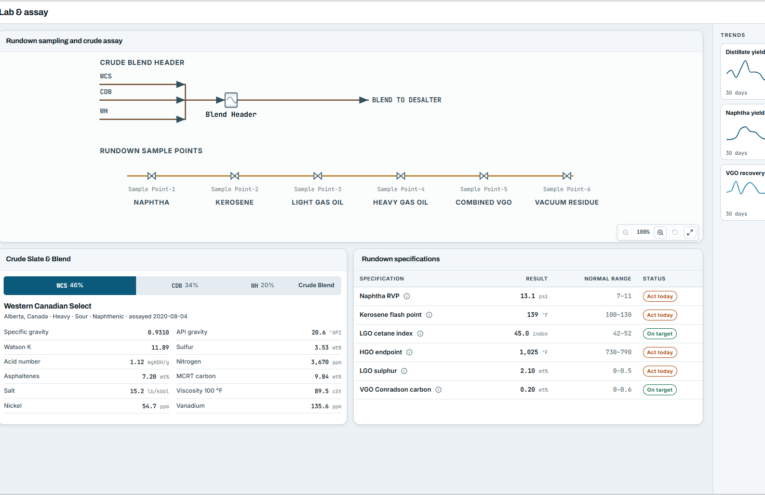Click the Watson K value 11.89

160,348
